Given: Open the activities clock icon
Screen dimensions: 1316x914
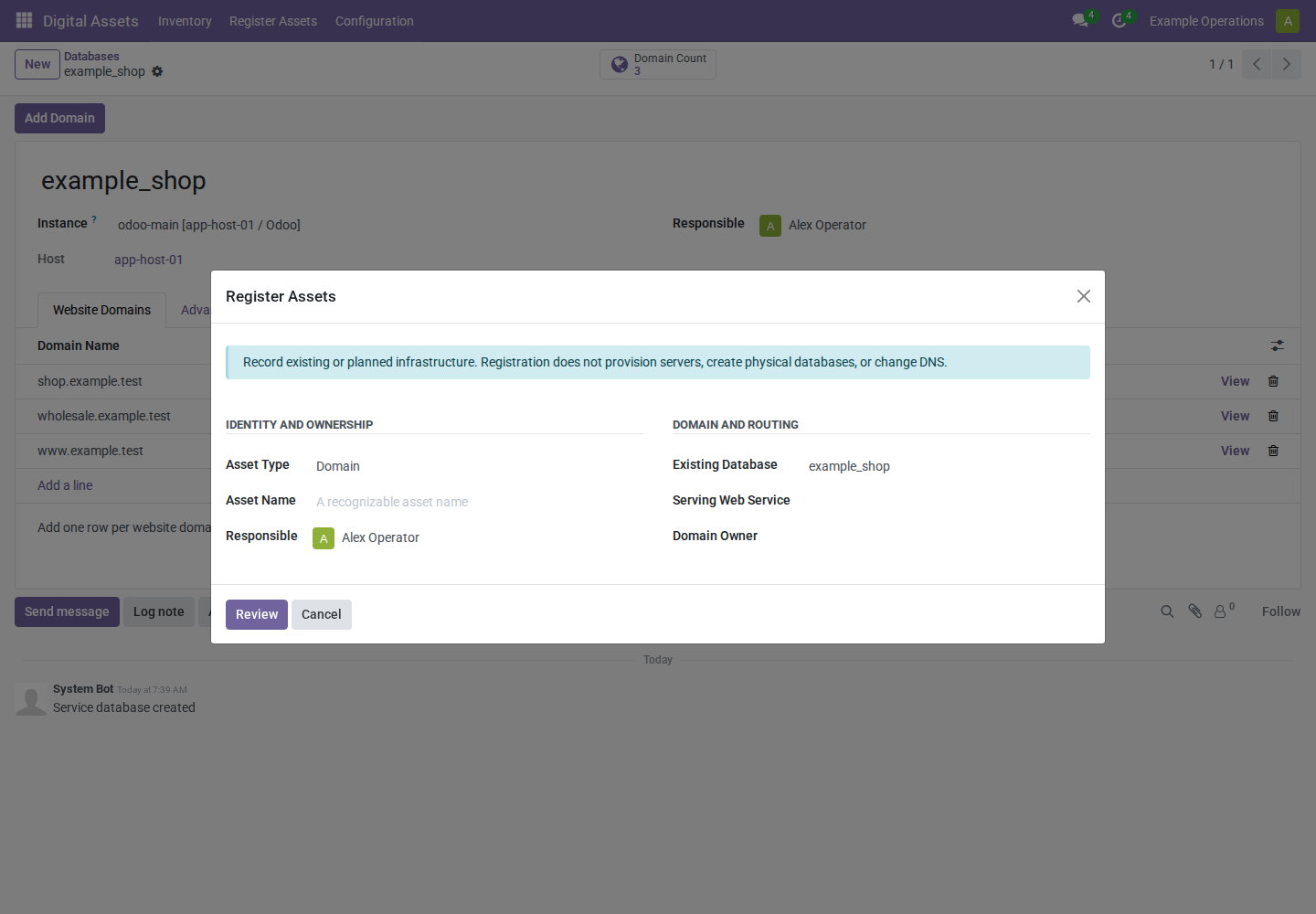Looking at the screenshot, I should tap(1119, 20).
